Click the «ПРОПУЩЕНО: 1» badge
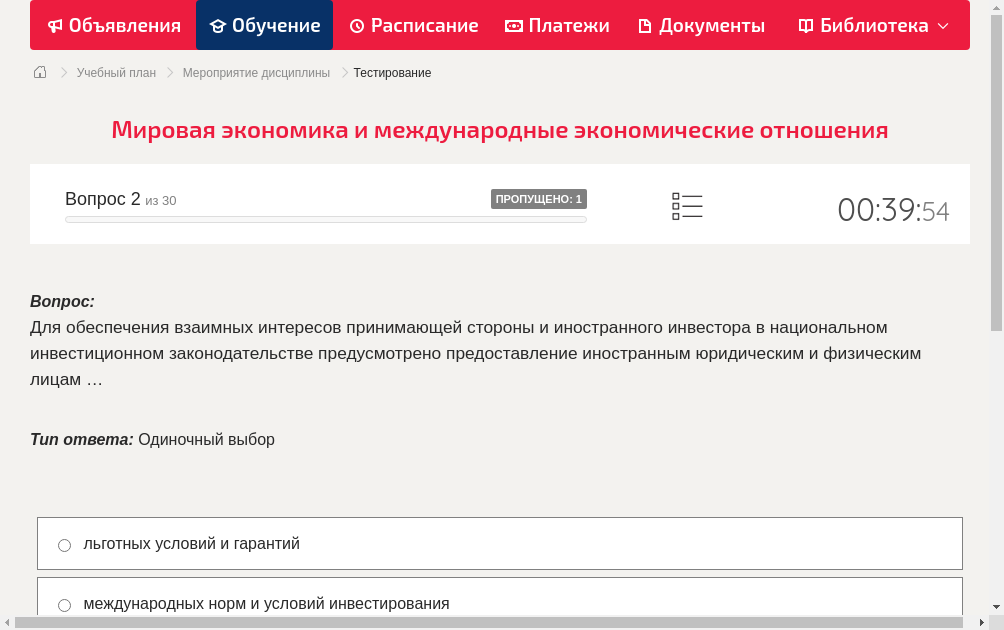 click(x=540, y=199)
